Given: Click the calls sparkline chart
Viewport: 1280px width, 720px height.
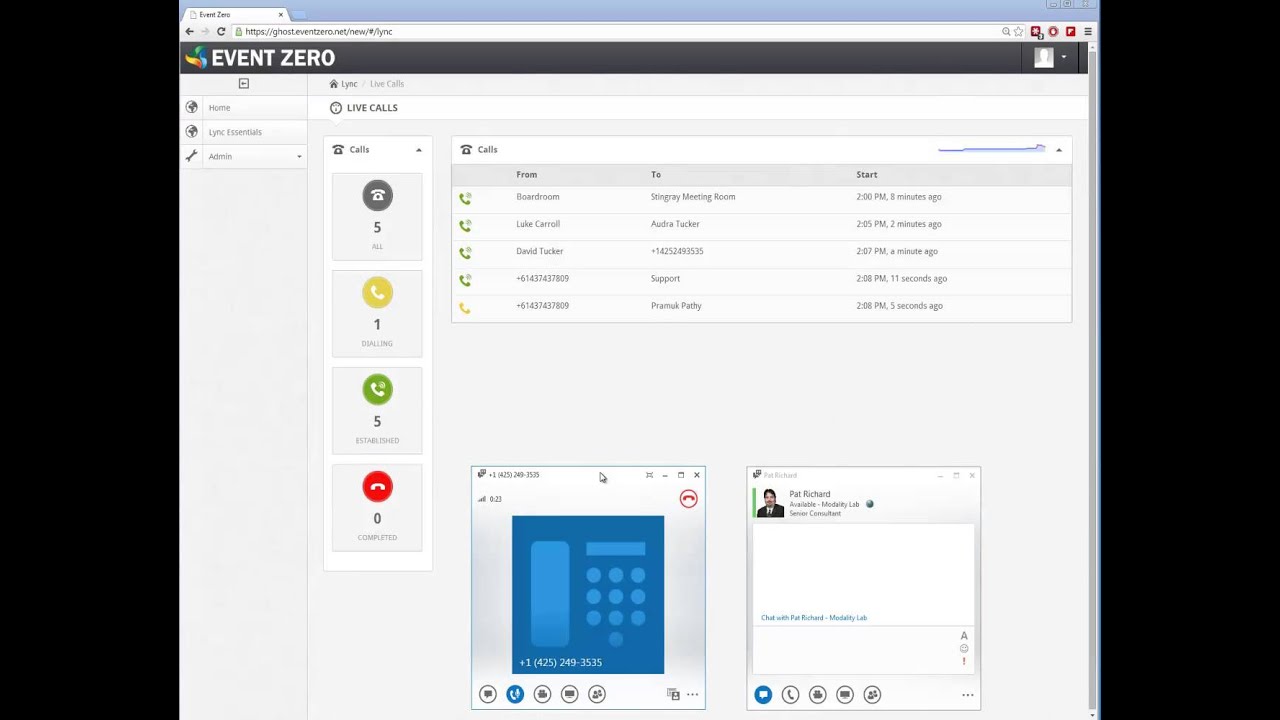Looking at the screenshot, I should 992,149.
